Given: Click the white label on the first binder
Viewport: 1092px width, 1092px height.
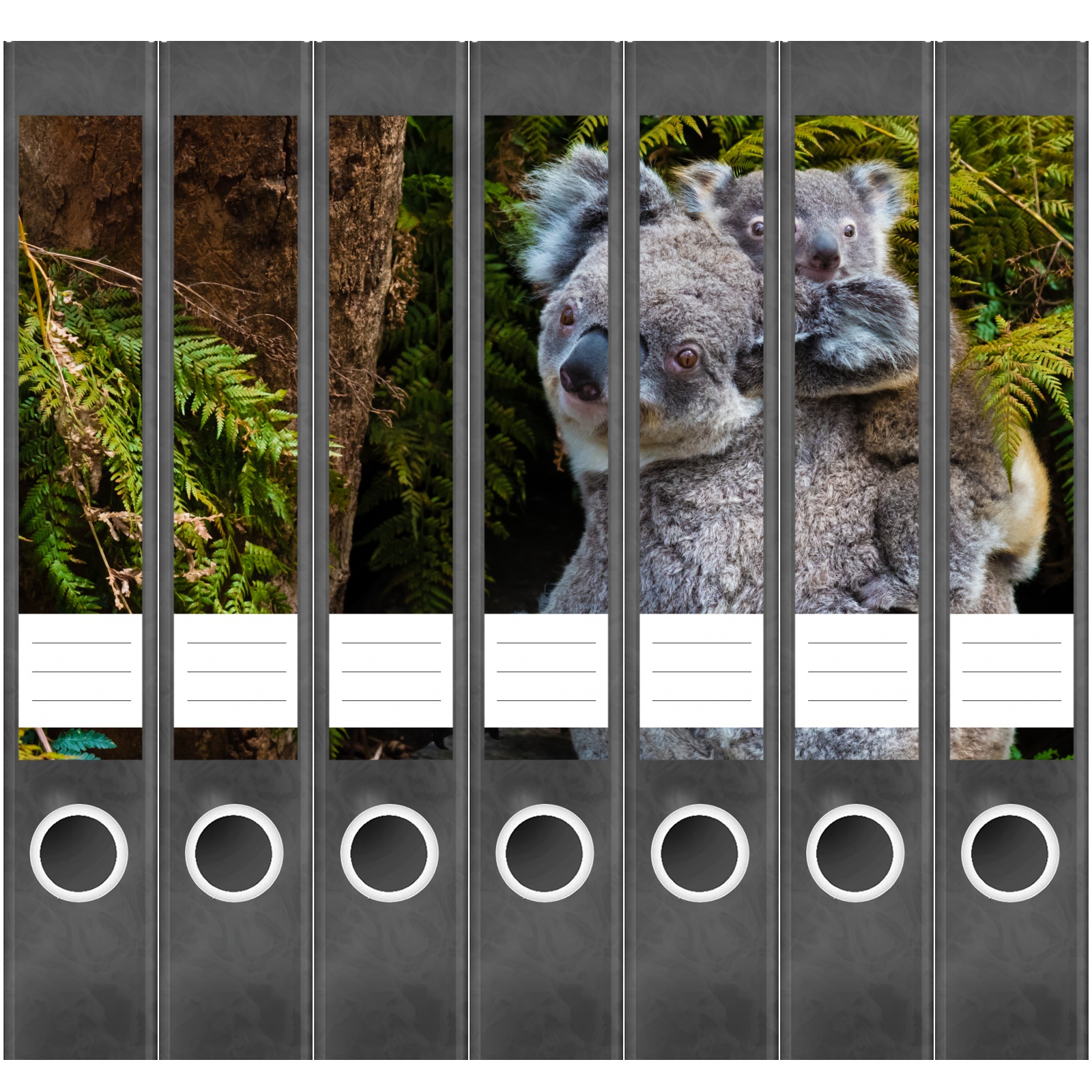Looking at the screenshot, I should coord(81,671).
